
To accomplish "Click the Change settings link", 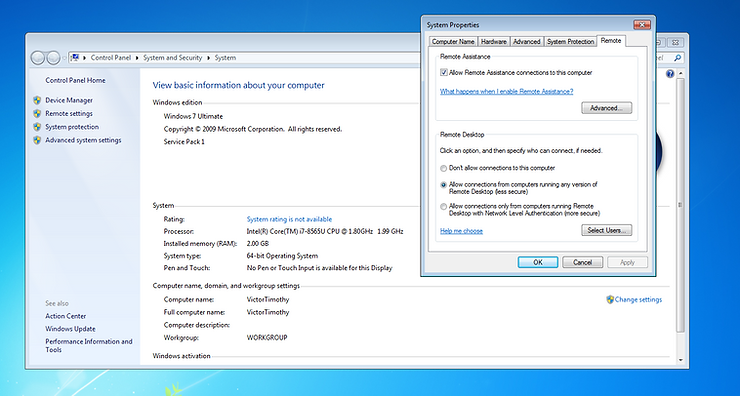I will point(638,299).
